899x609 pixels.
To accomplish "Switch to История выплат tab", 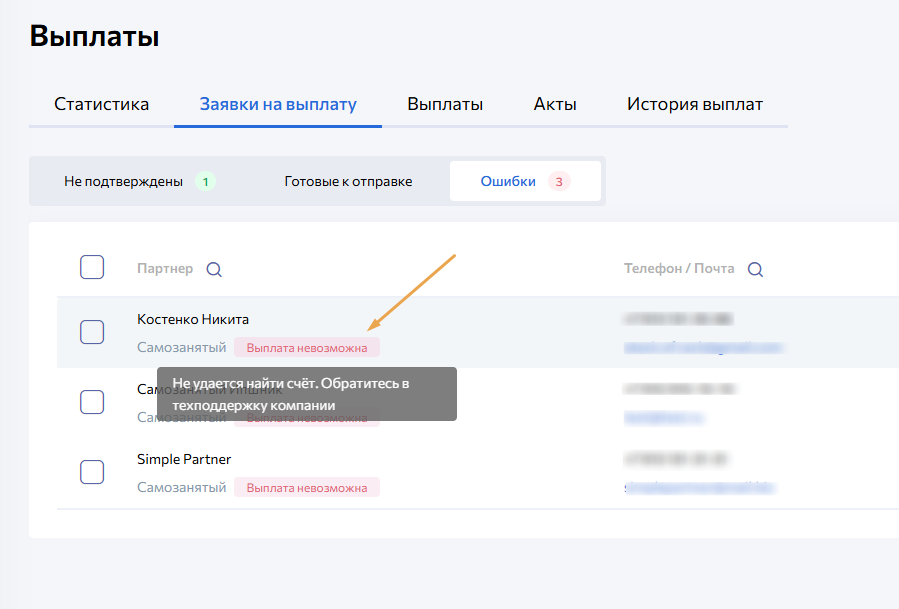I will coord(695,104).
